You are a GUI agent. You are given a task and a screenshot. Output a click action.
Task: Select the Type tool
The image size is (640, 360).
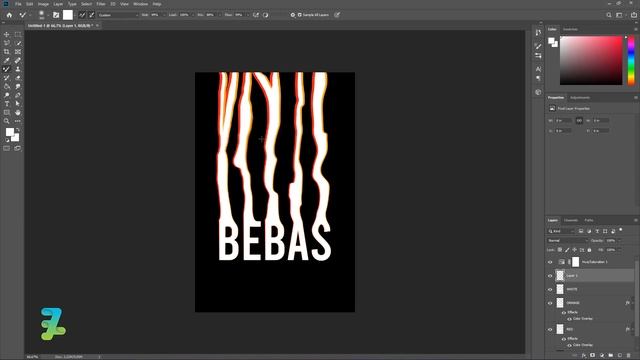[x=7, y=104]
